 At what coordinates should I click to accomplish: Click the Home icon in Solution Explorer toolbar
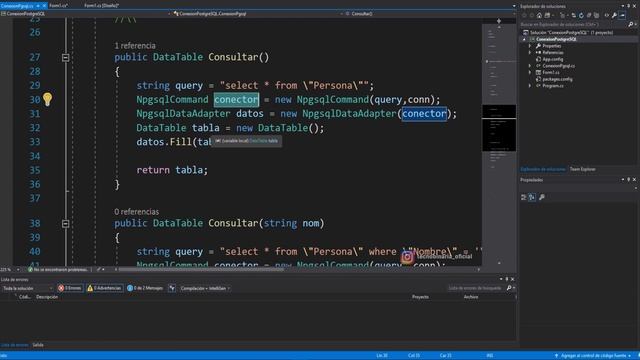[x=539, y=16]
